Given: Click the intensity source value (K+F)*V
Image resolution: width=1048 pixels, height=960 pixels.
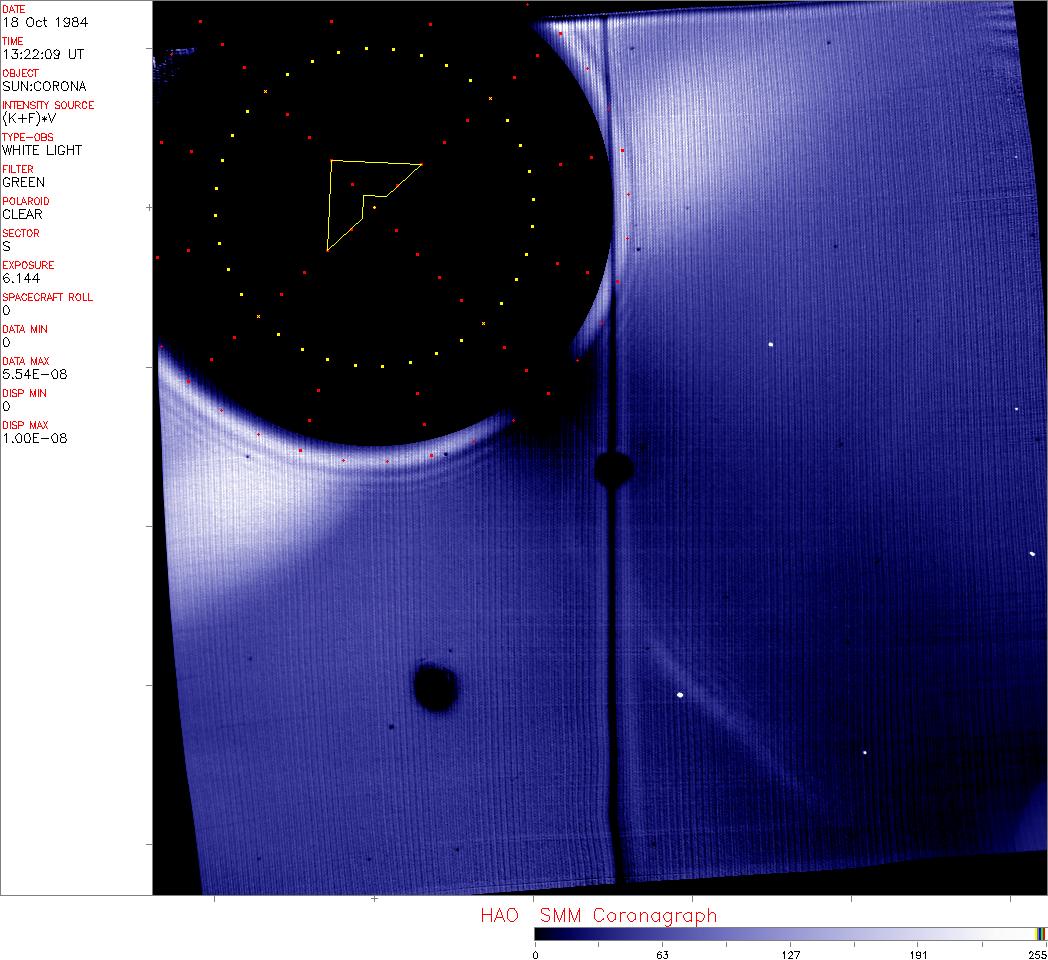Looking at the screenshot, I should pyautogui.click(x=31, y=118).
